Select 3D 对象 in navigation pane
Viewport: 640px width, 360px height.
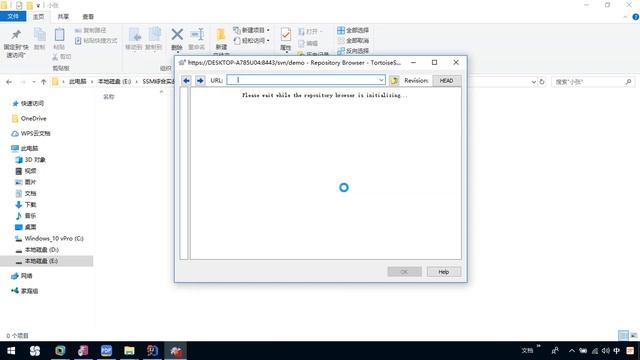click(x=35, y=160)
